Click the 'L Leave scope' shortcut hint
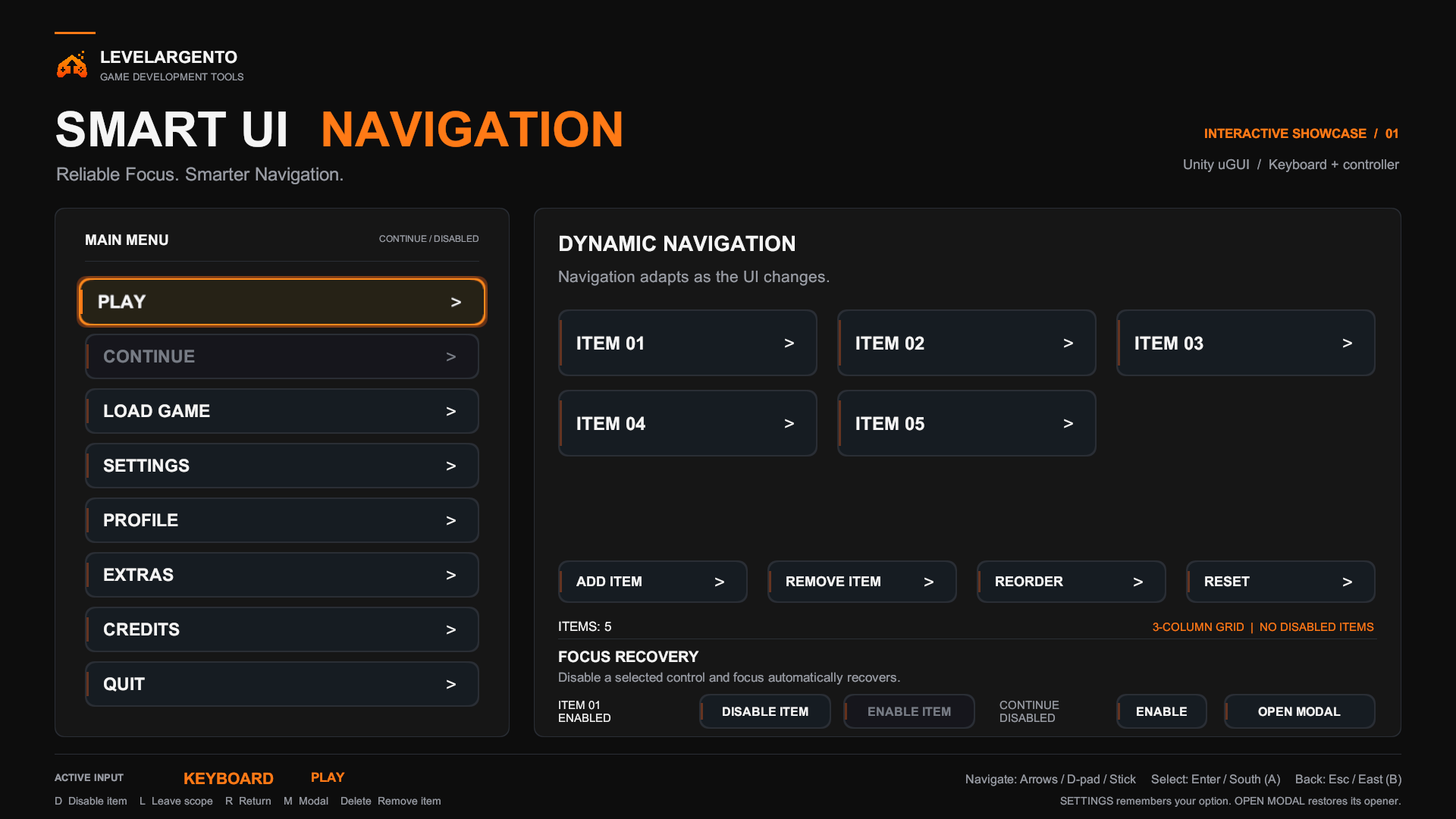 pos(176,801)
